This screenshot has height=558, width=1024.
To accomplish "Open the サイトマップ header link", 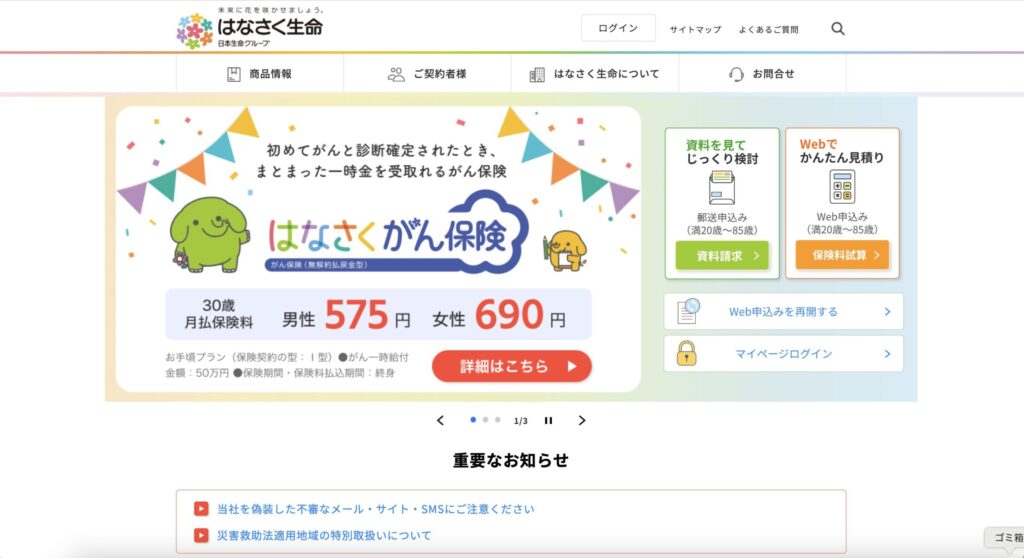I will [696, 29].
